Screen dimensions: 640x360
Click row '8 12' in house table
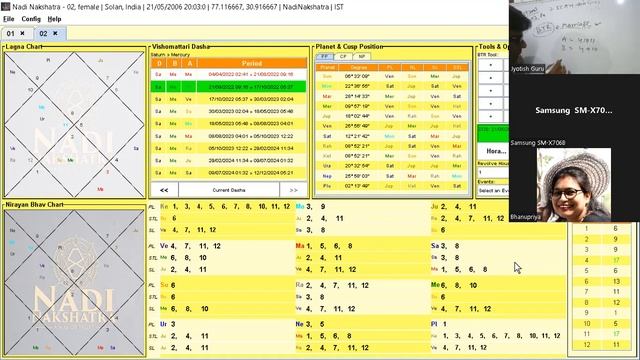pyautogui.click(x=601, y=302)
